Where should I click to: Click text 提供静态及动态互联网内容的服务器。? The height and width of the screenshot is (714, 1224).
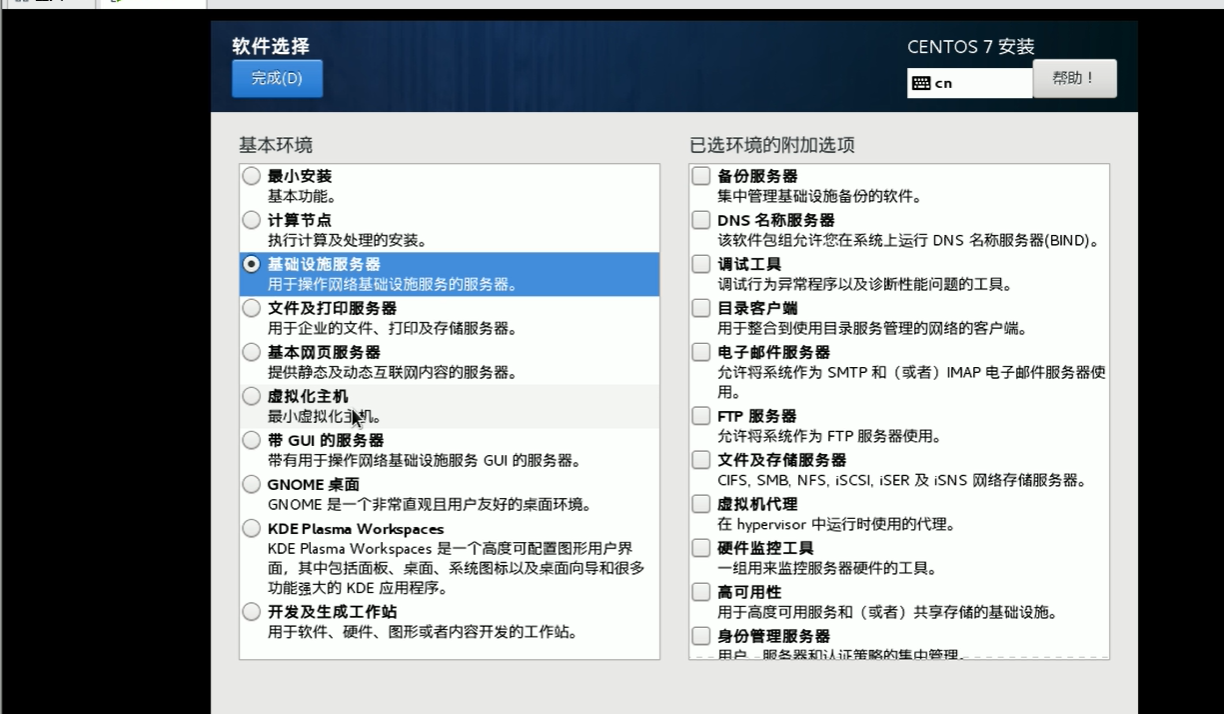[x=392, y=373]
